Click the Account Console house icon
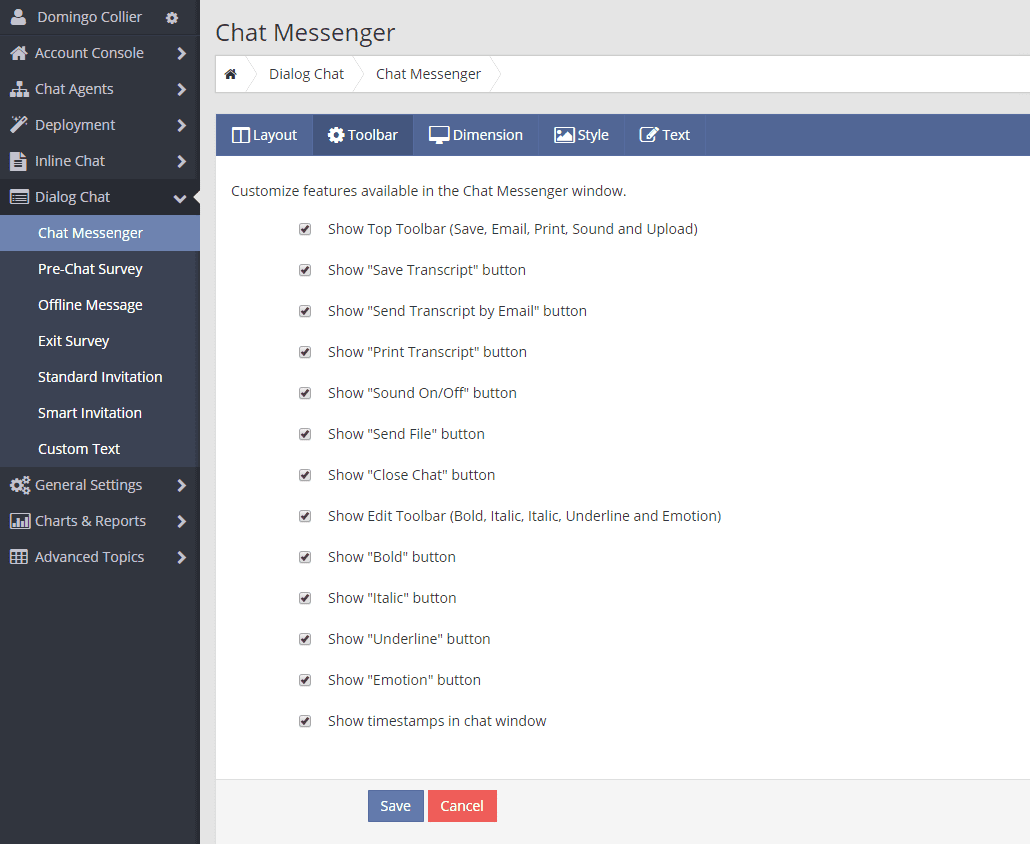 point(19,53)
